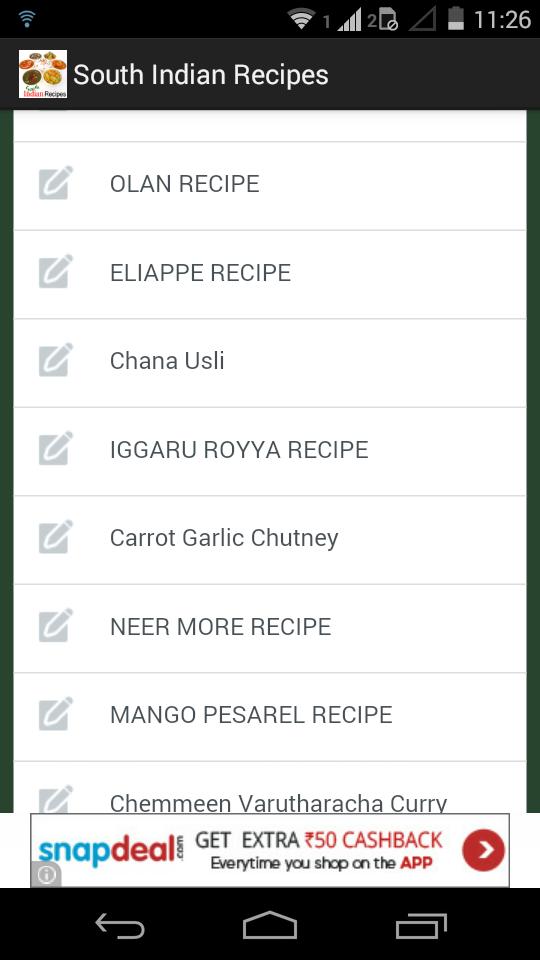This screenshot has width=540, height=960.
Task: Tap the edit icon beside IGGARU ROYYA RECIPE
Action: 56,448
